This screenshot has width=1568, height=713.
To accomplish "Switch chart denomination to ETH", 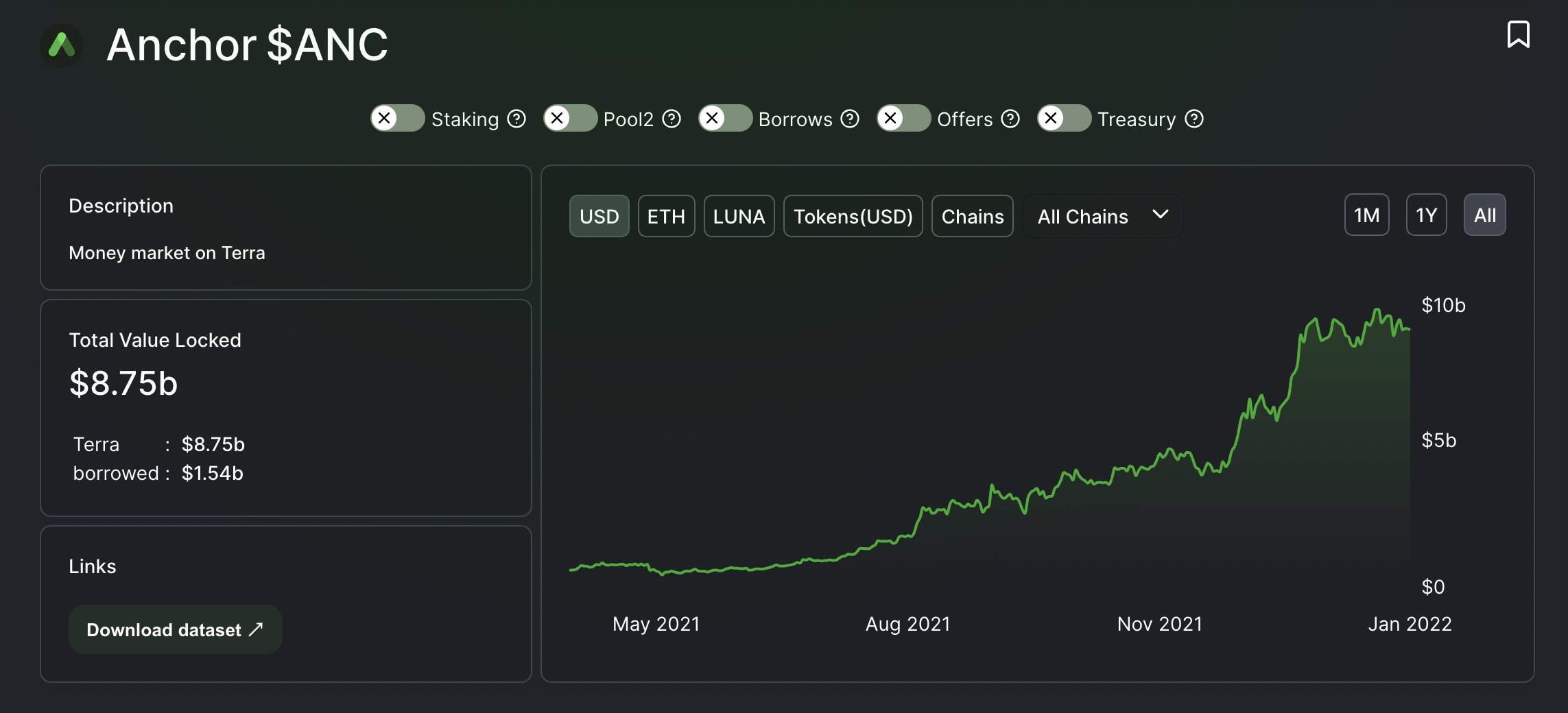I will pos(667,216).
